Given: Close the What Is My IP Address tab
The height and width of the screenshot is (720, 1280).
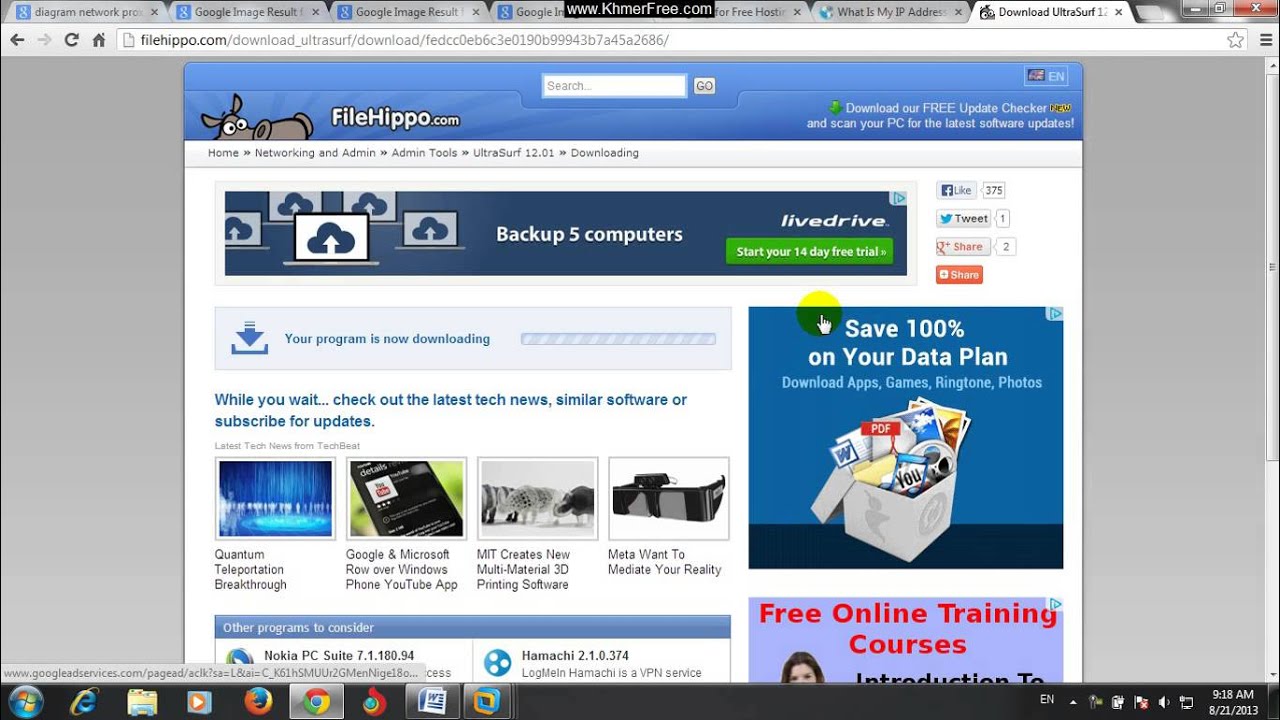Looking at the screenshot, I should [x=957, y=12].
